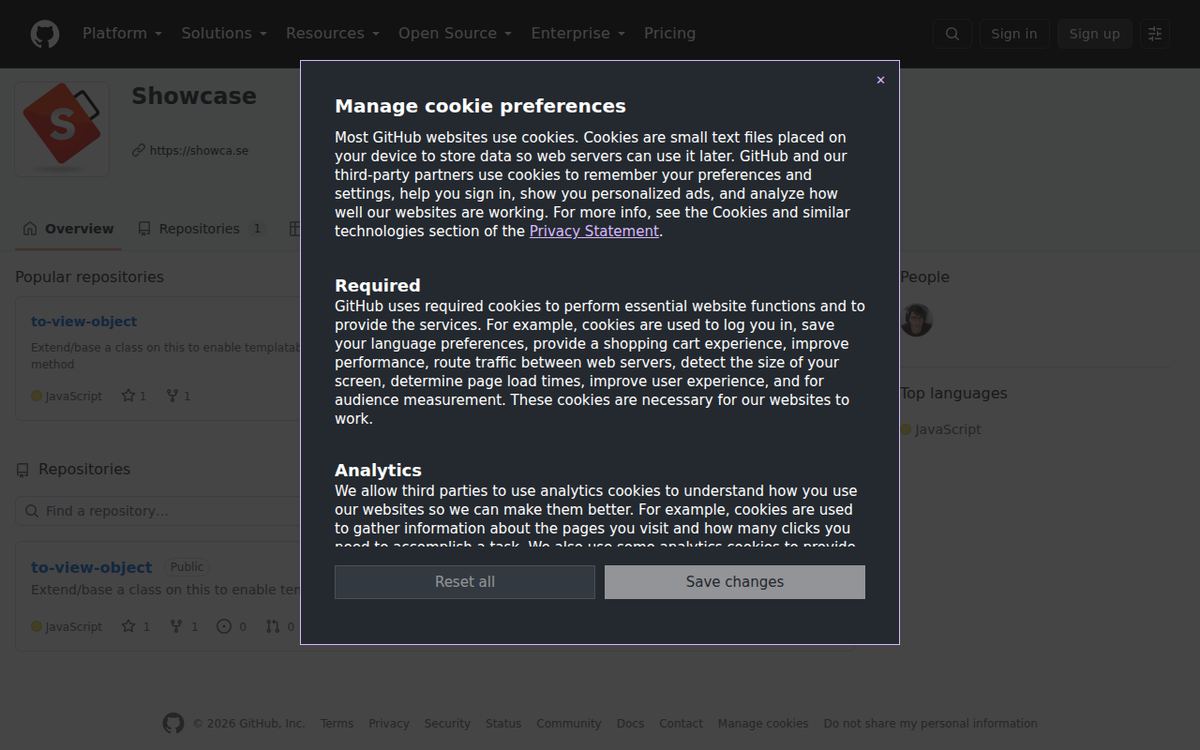Viewport: 1200px width, 750px height.
Task: Click the GitHub logo in the header
Action: point(45,34)
